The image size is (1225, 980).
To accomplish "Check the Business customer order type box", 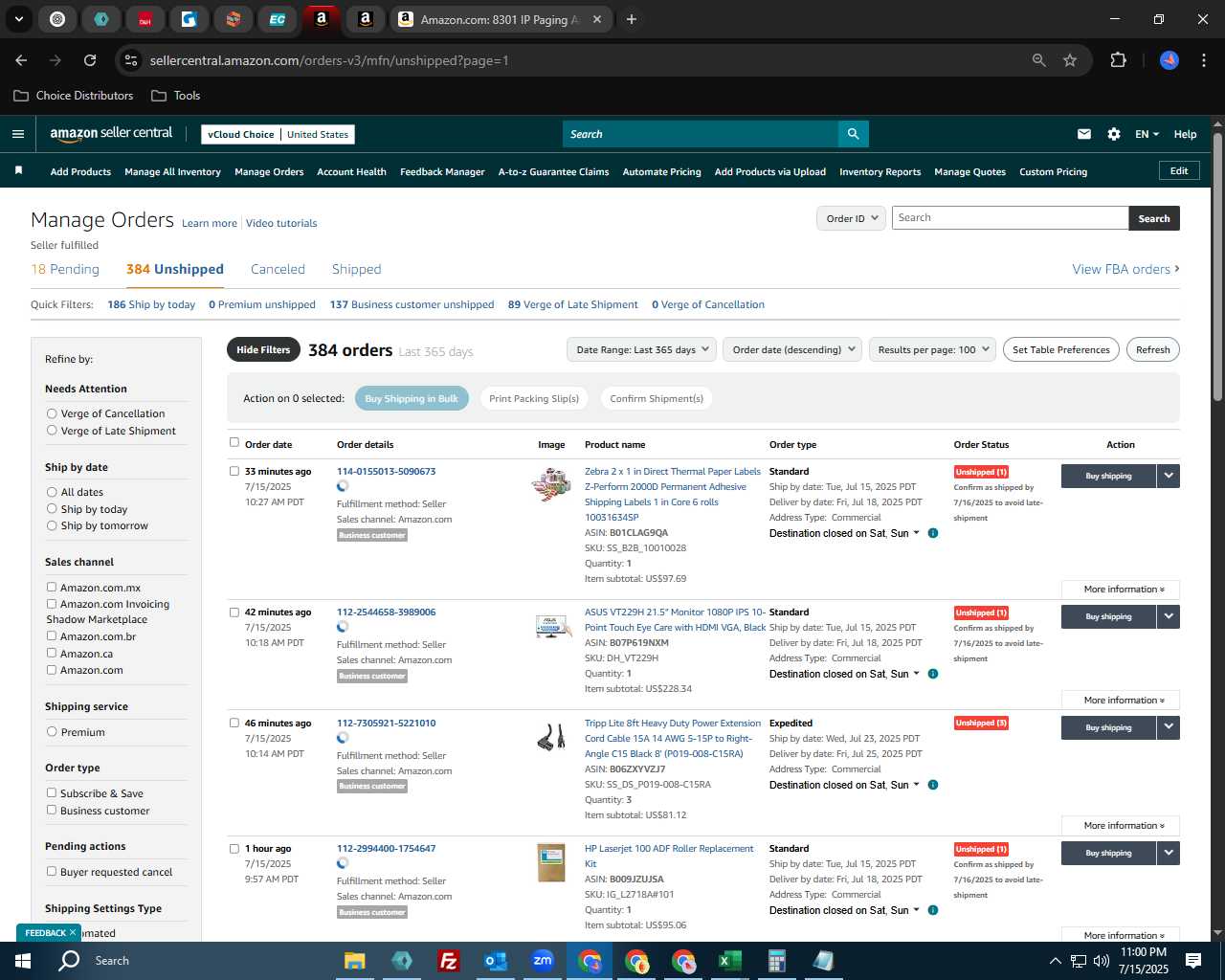I will point(52,811).
